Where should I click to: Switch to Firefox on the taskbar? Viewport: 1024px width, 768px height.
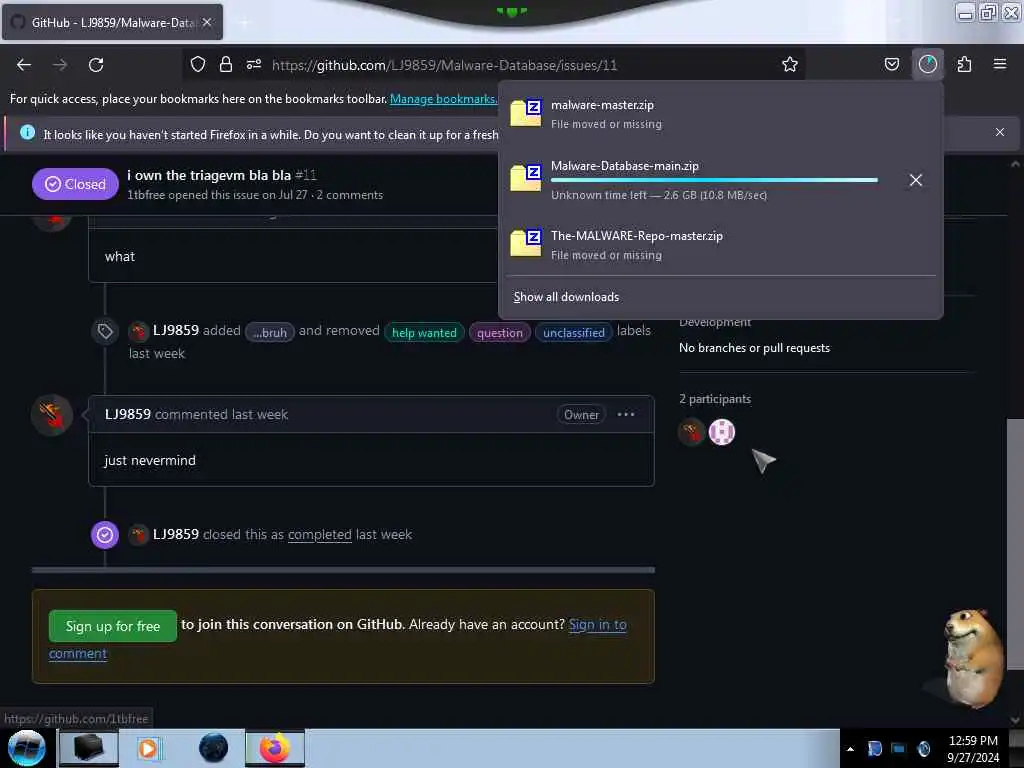click(274, 748)
